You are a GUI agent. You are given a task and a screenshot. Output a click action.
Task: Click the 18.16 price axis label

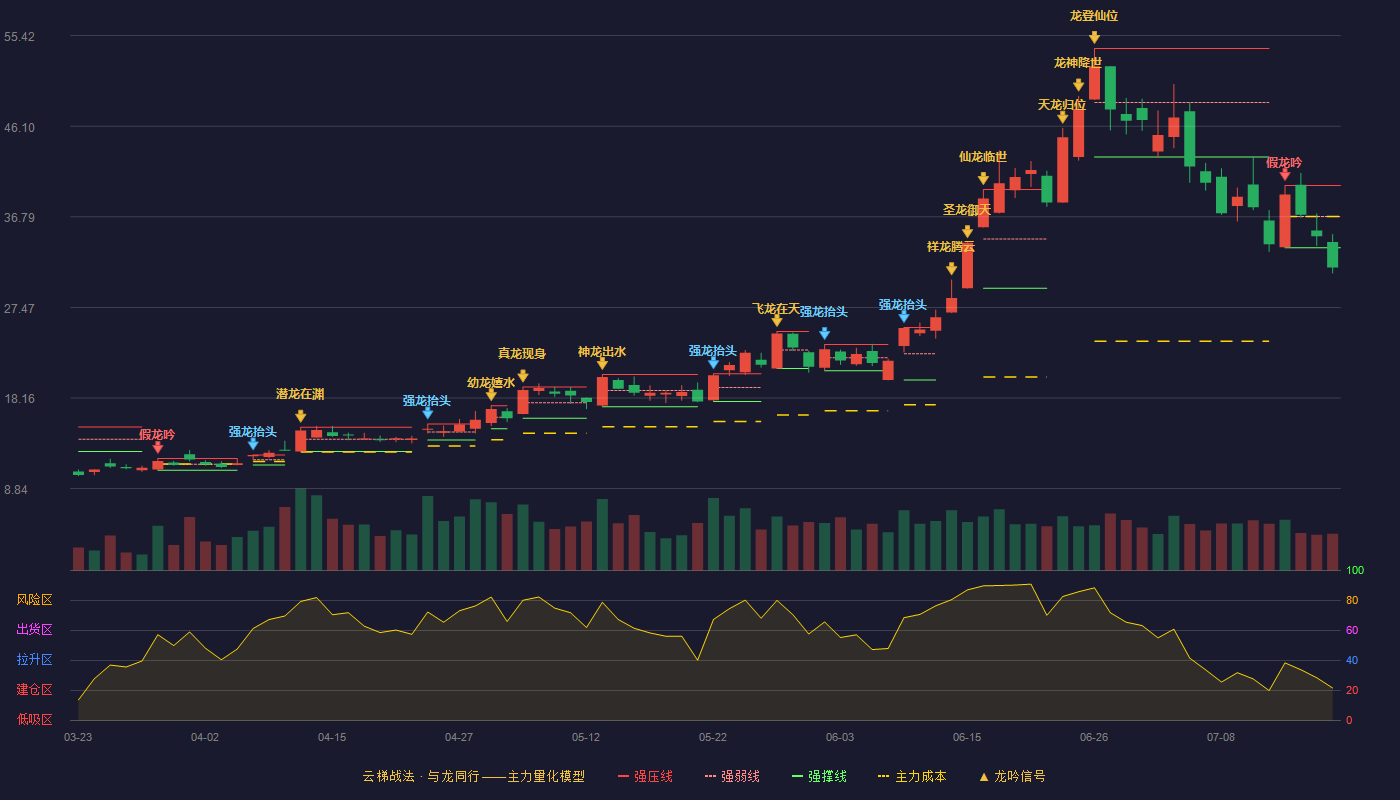point(19,399)
